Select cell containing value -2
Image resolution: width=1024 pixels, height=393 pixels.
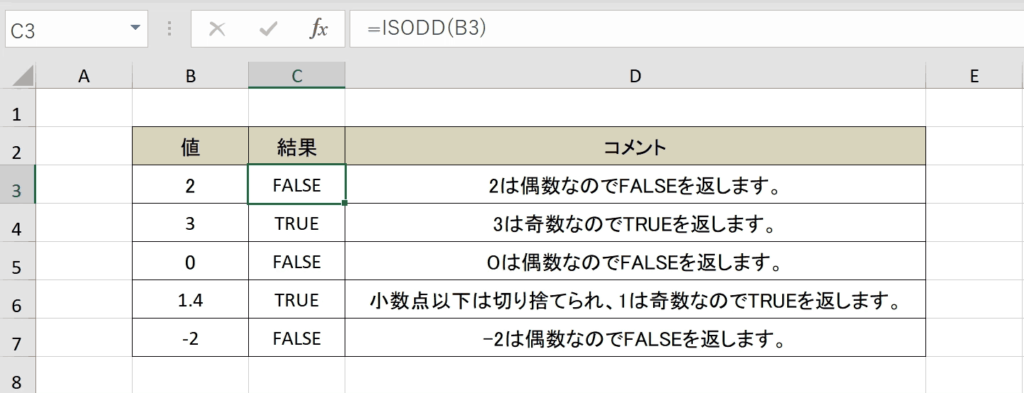click(x=190, y=338)
